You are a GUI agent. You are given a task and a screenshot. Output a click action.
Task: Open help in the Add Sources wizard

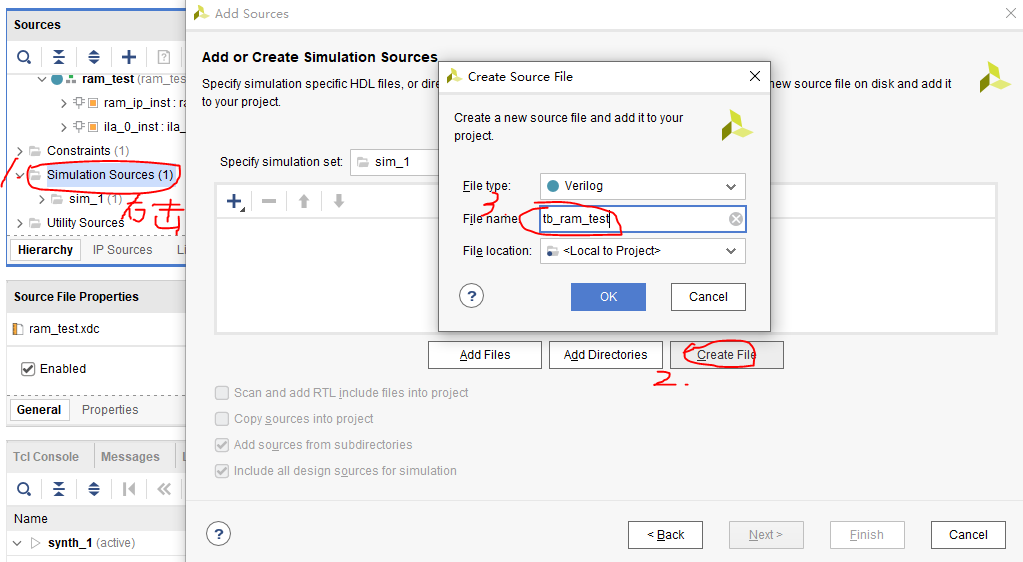pos(219,535)
